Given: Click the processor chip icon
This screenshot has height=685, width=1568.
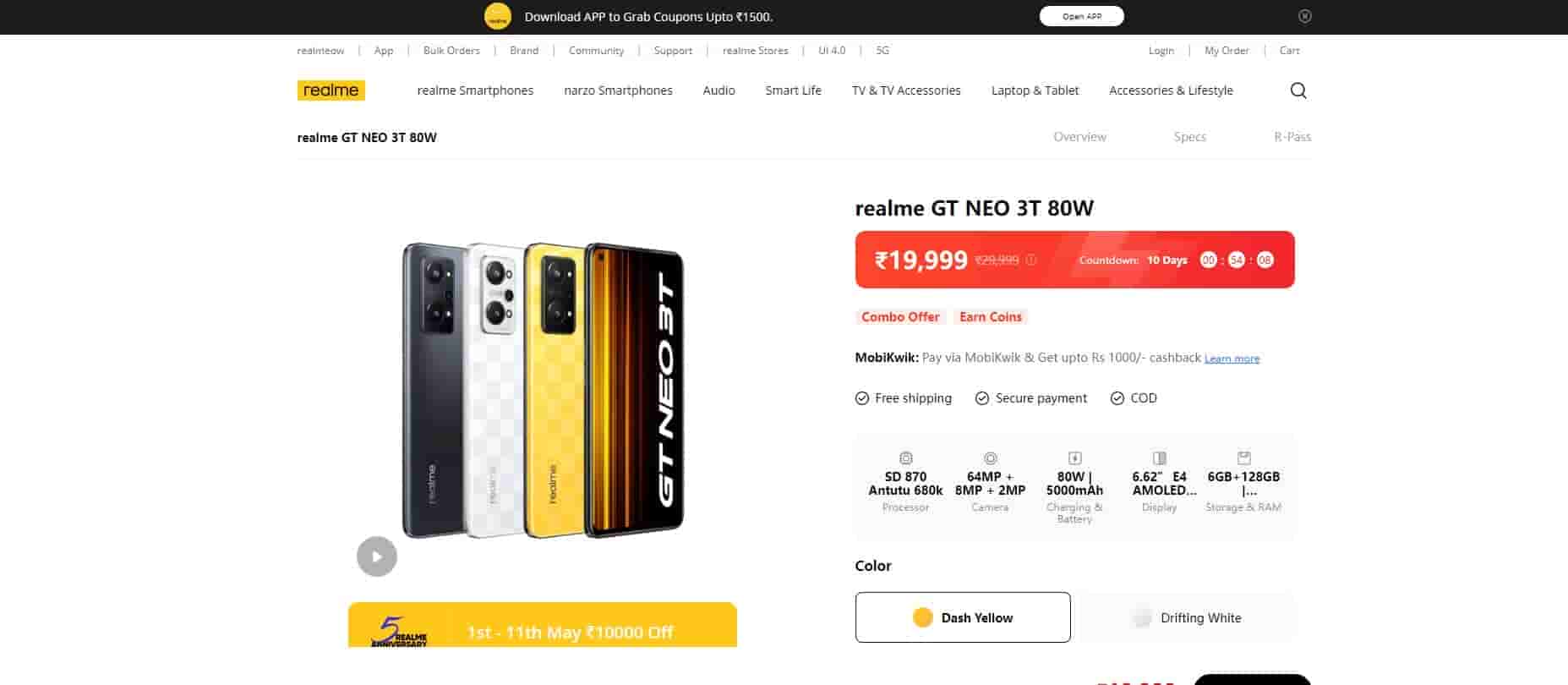Looking at the screenshot, I should tap(905, 458).
